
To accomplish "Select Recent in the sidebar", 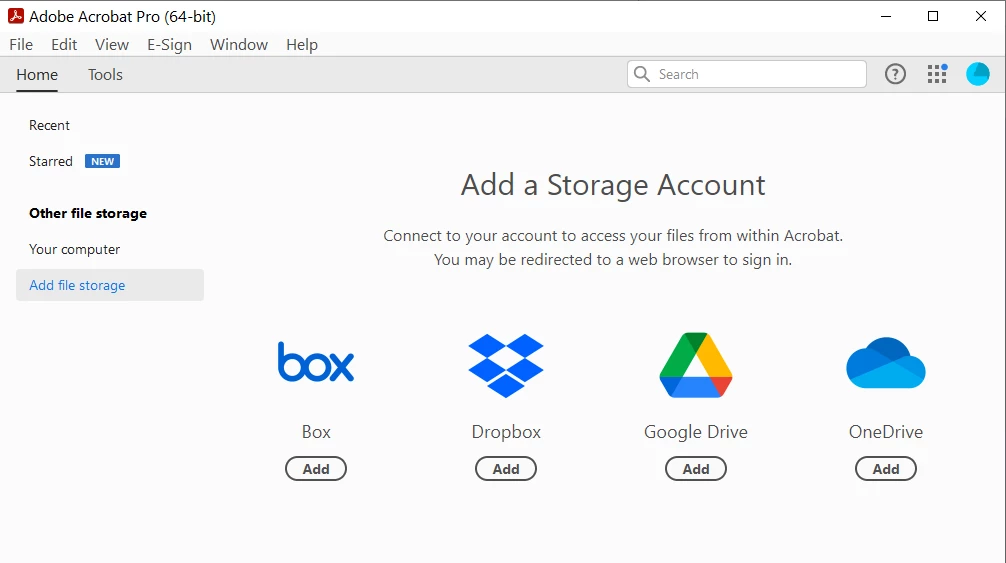I will tap(49, 125).
